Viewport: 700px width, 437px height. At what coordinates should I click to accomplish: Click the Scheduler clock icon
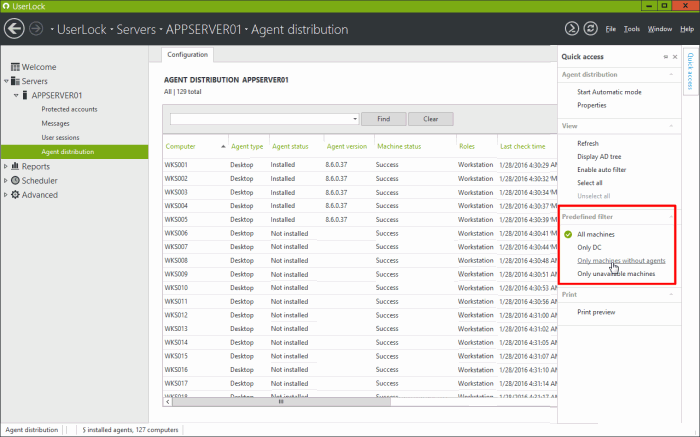point(15,180)
